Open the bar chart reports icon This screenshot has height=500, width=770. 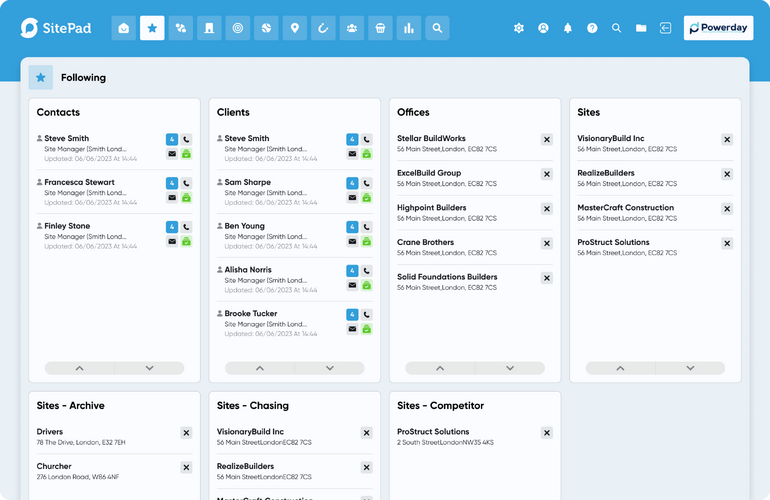pyautogui.click(x=408, y=28)
